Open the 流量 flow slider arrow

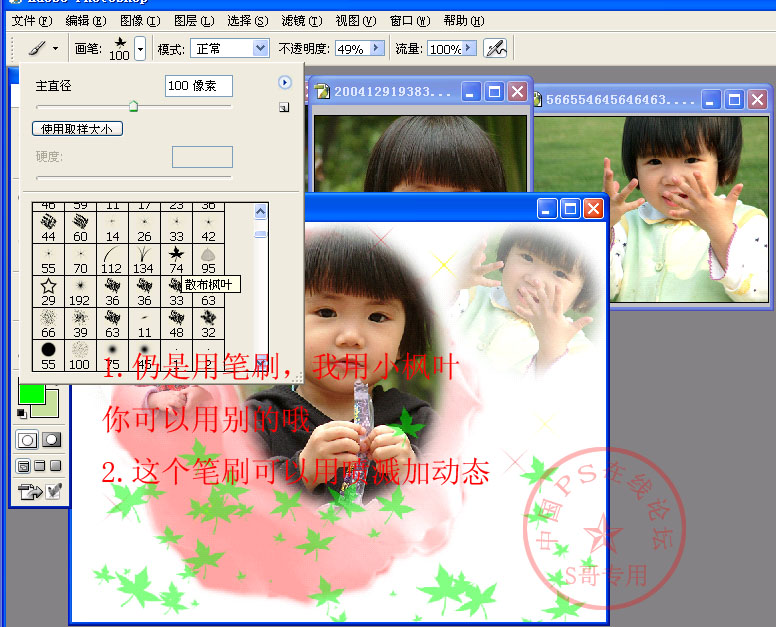tap(469, 48)
